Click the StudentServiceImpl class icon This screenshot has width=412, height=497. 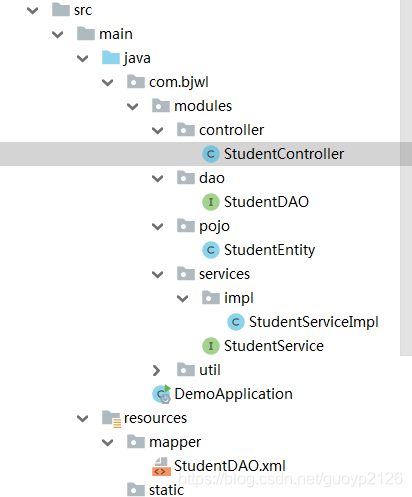pos(236,322)
